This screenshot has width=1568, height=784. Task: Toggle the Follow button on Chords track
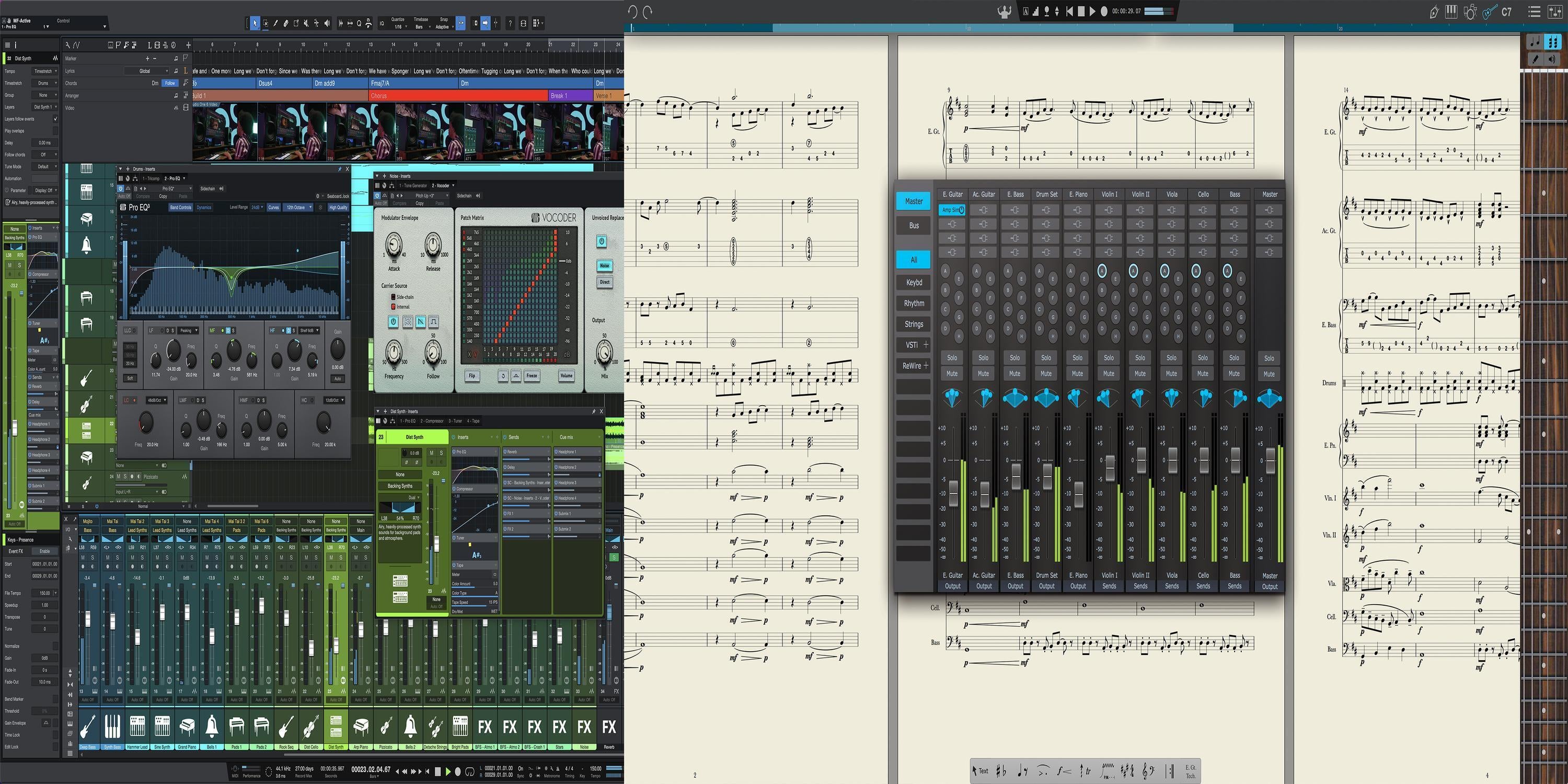tap(170, 84)
